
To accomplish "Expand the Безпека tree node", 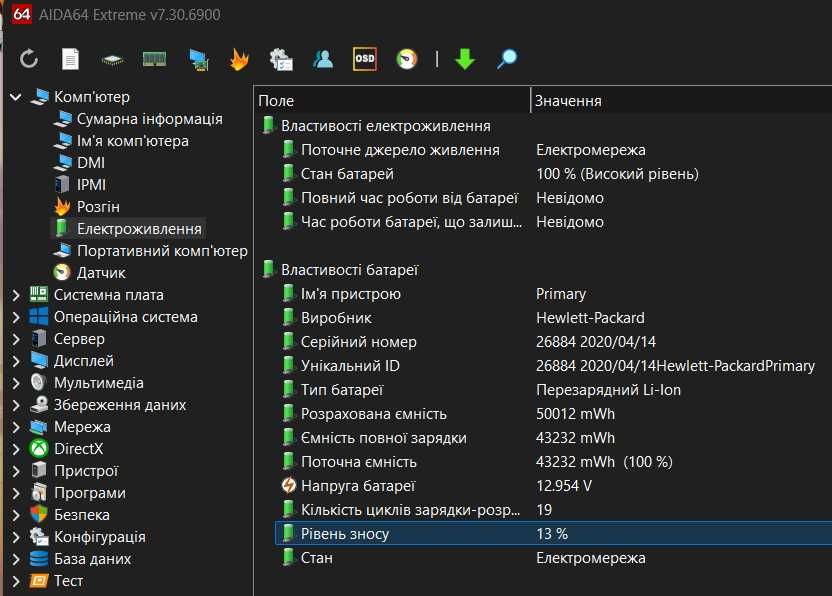I will pos(16,515).
